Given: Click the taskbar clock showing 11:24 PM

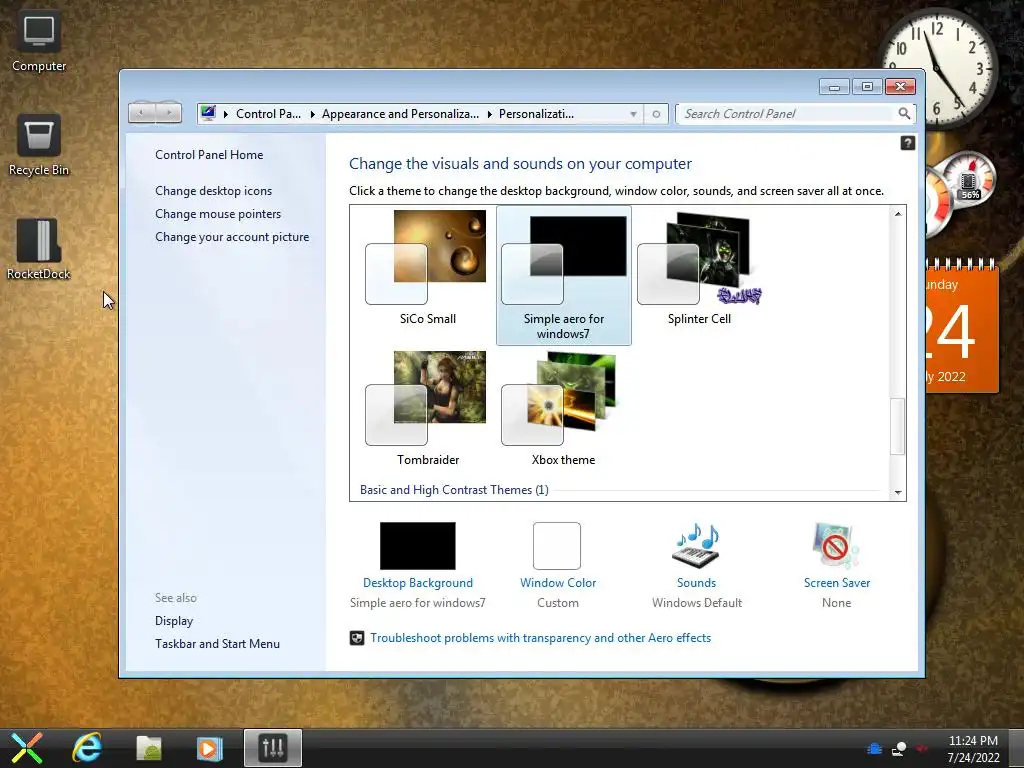Looking at the screenshot, I should point(973,748).
